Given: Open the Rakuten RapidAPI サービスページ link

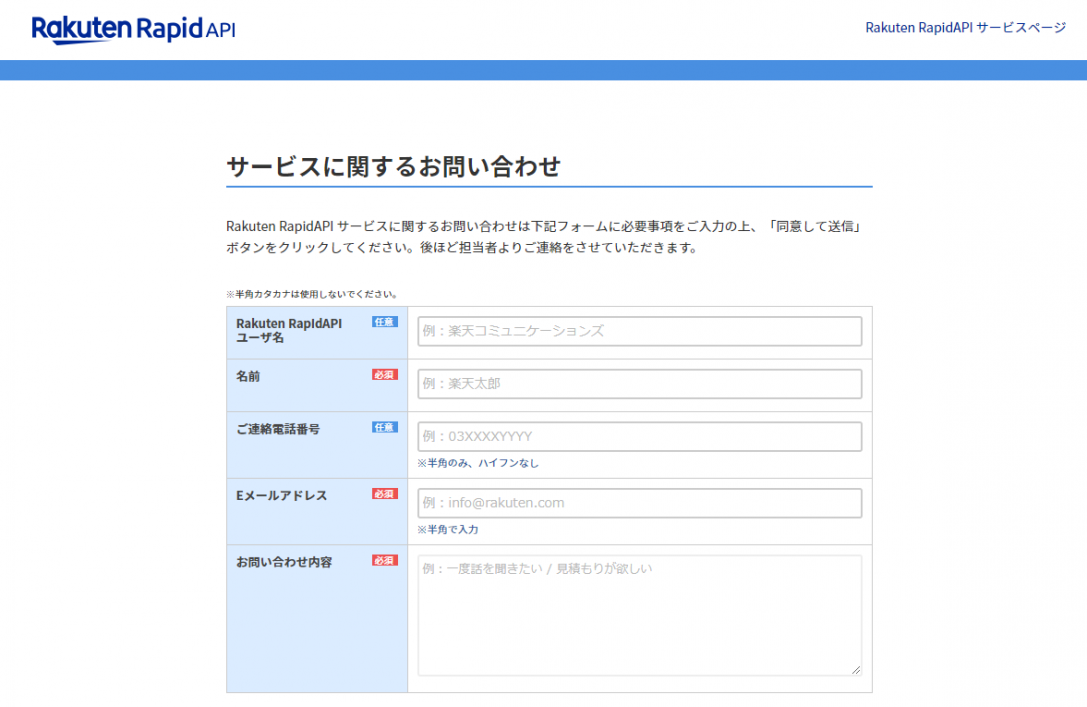Looking at the screenshot, I should click(965, 28).
